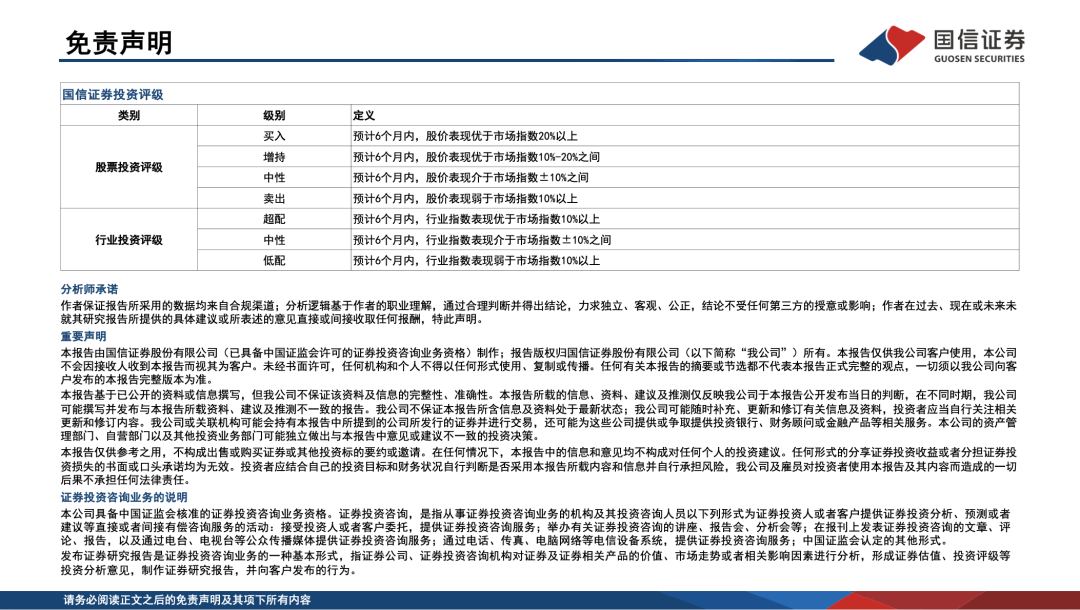Click the 中性 cell in the stock rating rows

click(x=274, y=178)
